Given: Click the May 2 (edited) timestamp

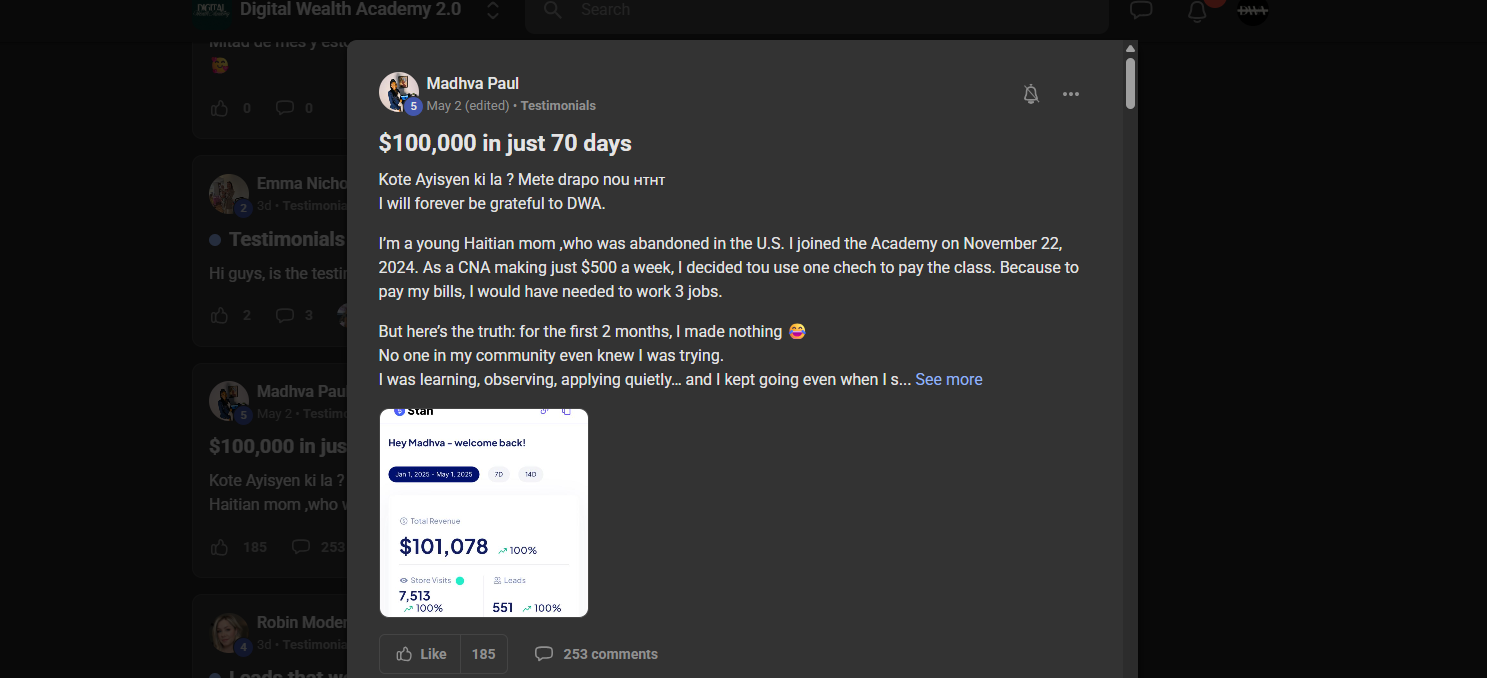Looking at the screenshot, I should (468, 105).
